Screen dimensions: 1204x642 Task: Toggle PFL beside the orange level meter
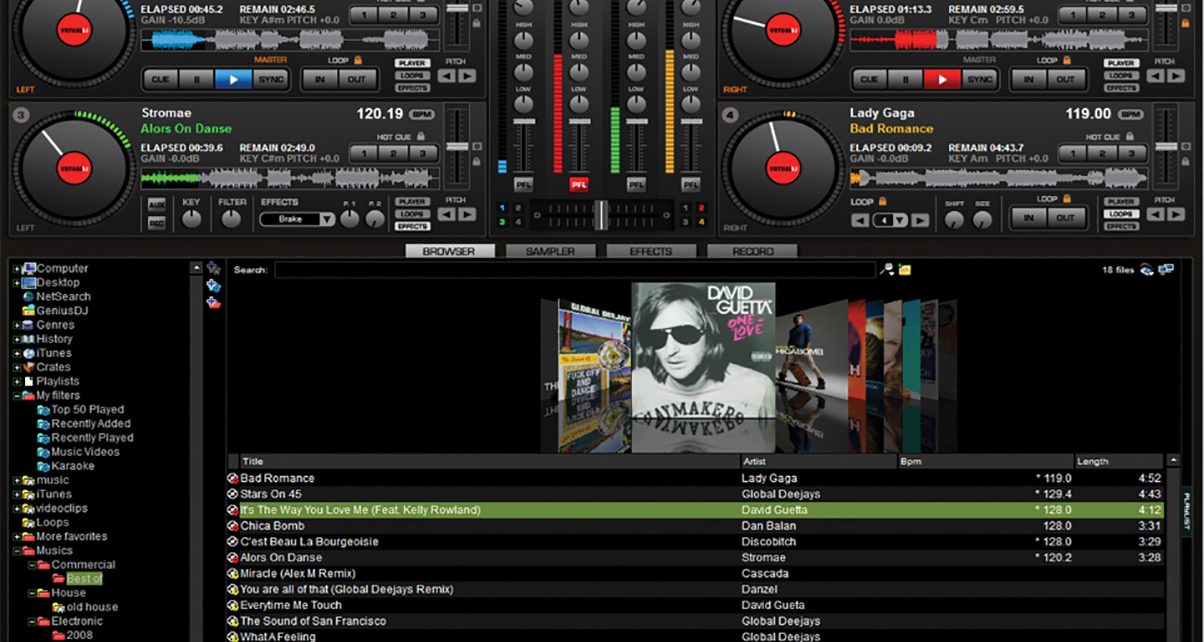point(691,184)
